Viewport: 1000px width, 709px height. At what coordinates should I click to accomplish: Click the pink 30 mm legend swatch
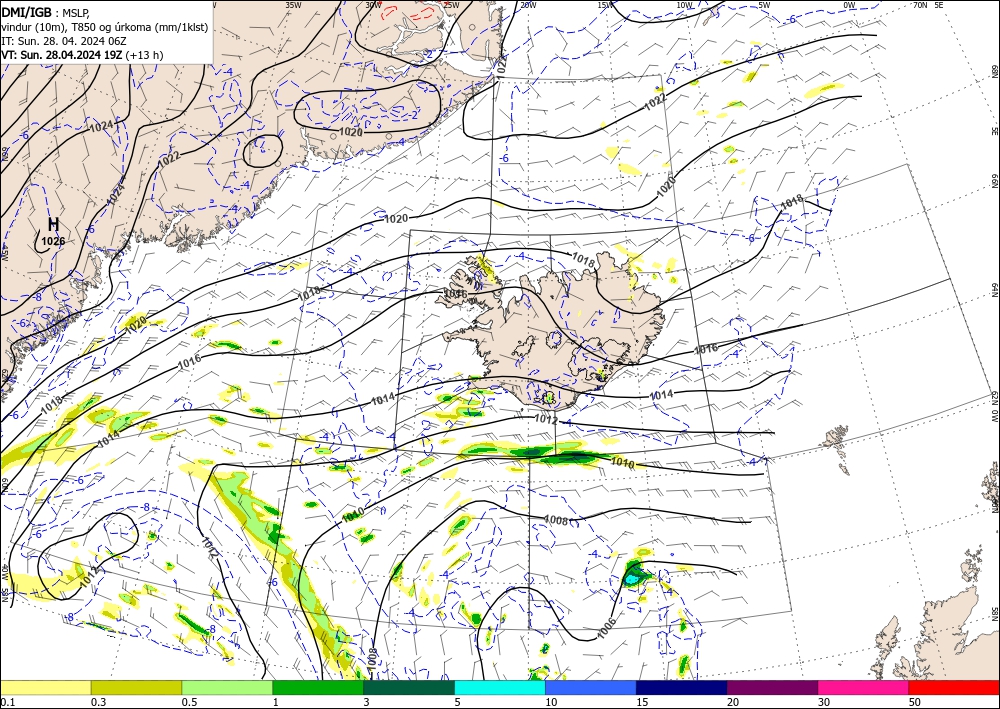[864, 687]
